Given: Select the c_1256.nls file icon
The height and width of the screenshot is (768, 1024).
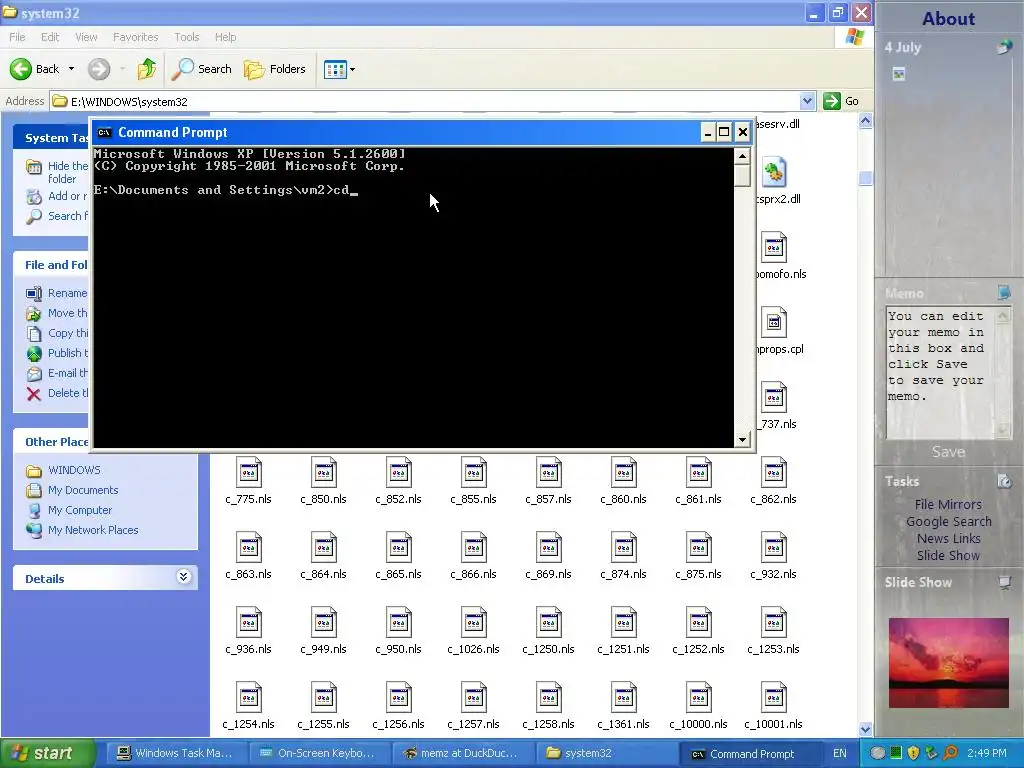Looking at the screenshot, I should point(399,697).
